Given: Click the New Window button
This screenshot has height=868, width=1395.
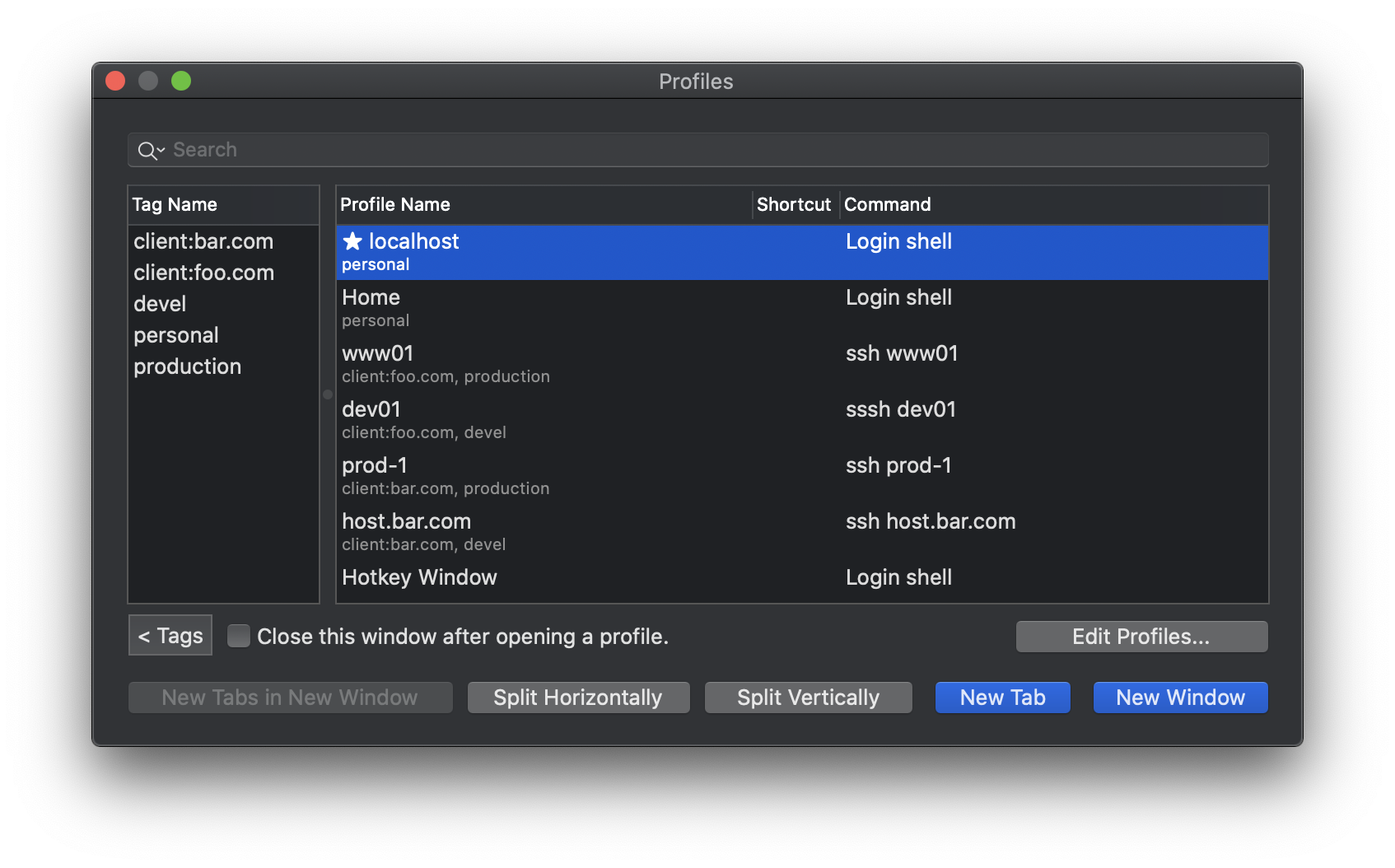Looking at the screenshot, I should tap(1180, 698).
